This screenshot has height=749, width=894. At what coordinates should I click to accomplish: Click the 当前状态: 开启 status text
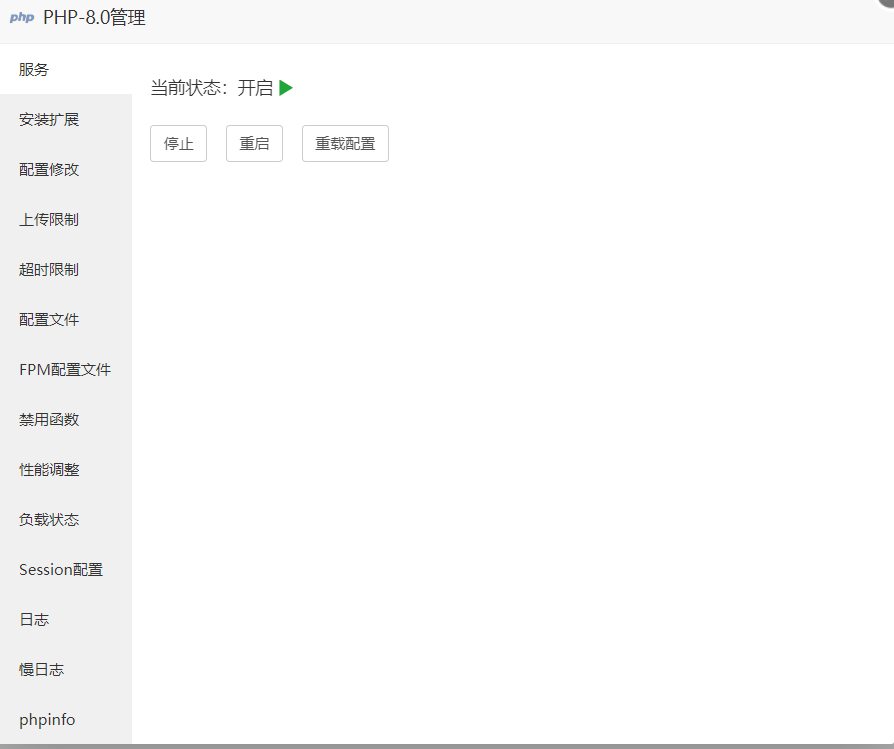(x=212, y=88)
